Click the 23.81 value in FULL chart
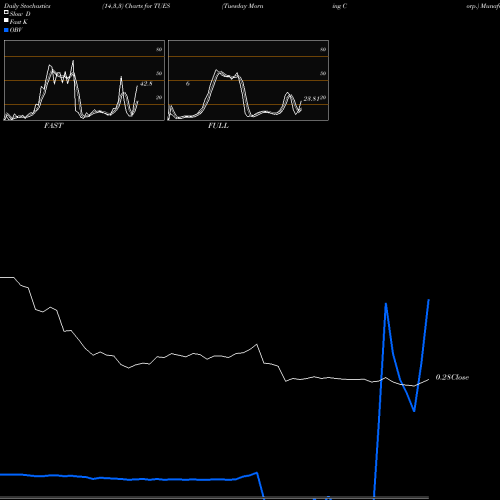This screenshot has height=500, width=500. (x=311, y=99)
